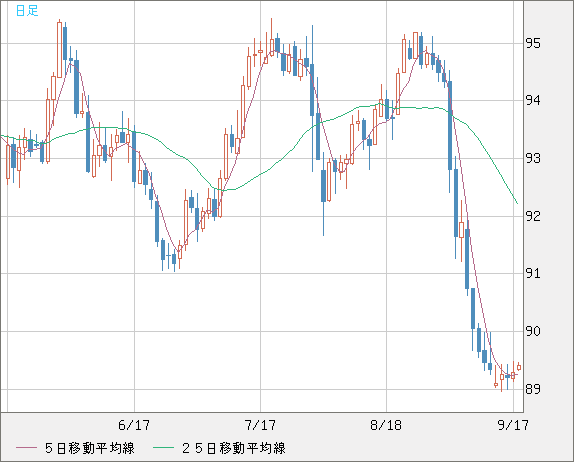Select the 90 price axis label
The width and height of the screenshot is (574, 462).
pyautogui.click(x=533, y=331)
